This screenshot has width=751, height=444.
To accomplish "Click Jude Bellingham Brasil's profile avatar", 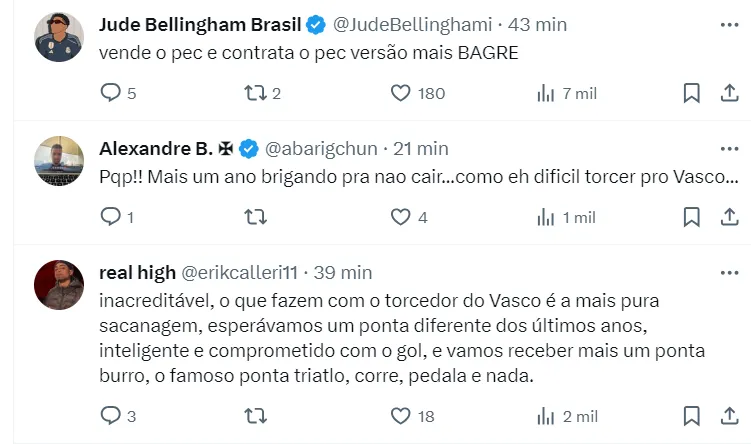I will click(59, 37).
